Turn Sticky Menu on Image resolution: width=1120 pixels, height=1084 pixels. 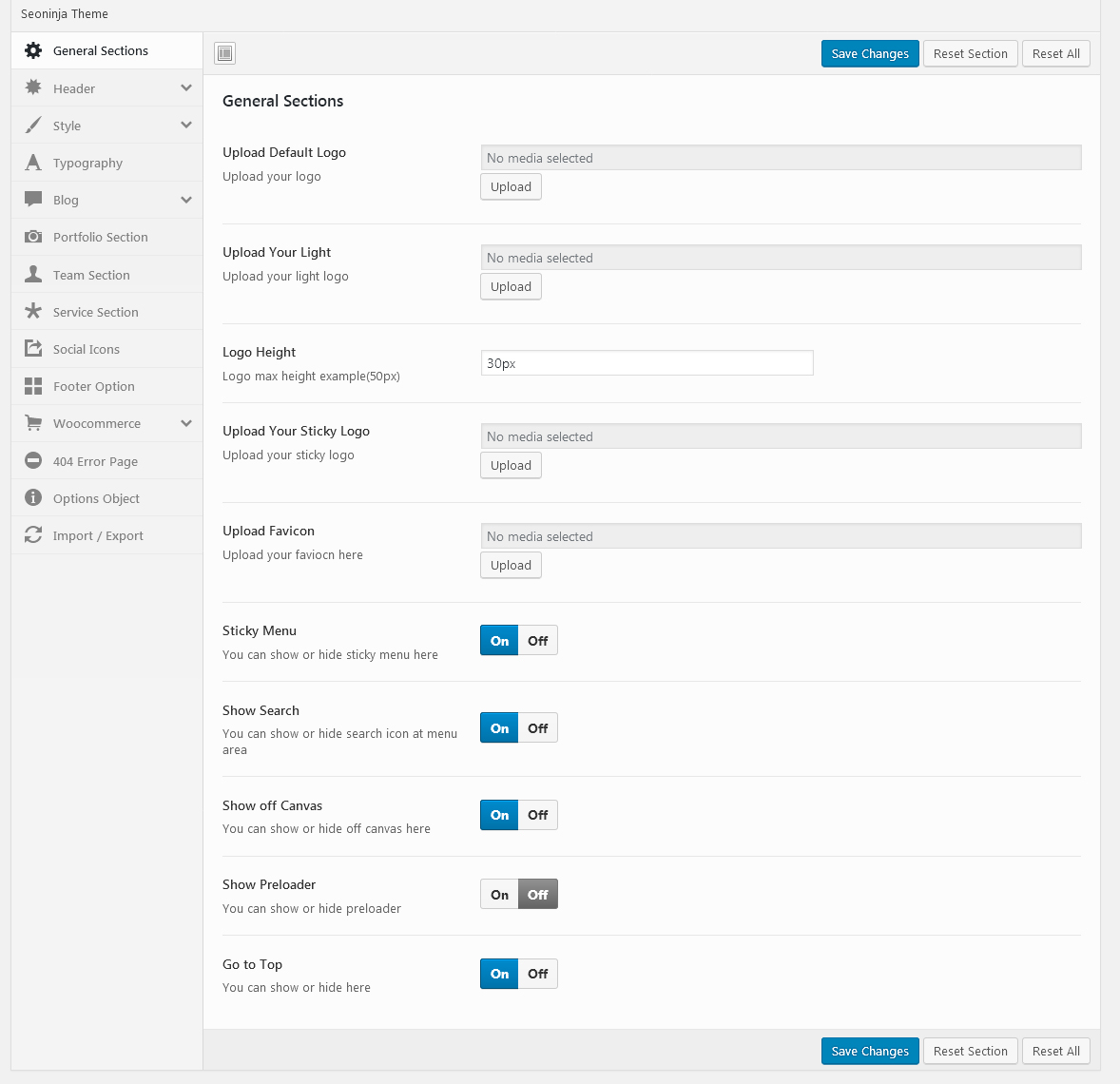(x=499, y=641)
